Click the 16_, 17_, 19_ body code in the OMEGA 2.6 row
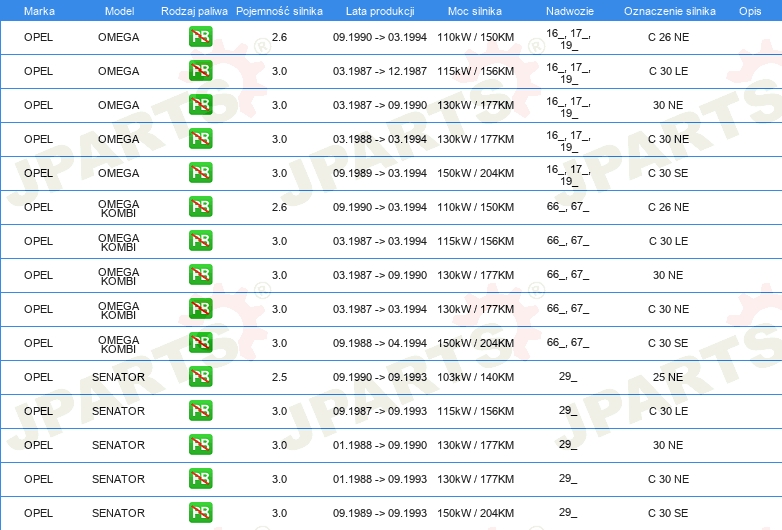The height and width of the screenshot is (530, 782). pyautogui.click(x=568, y=39)
